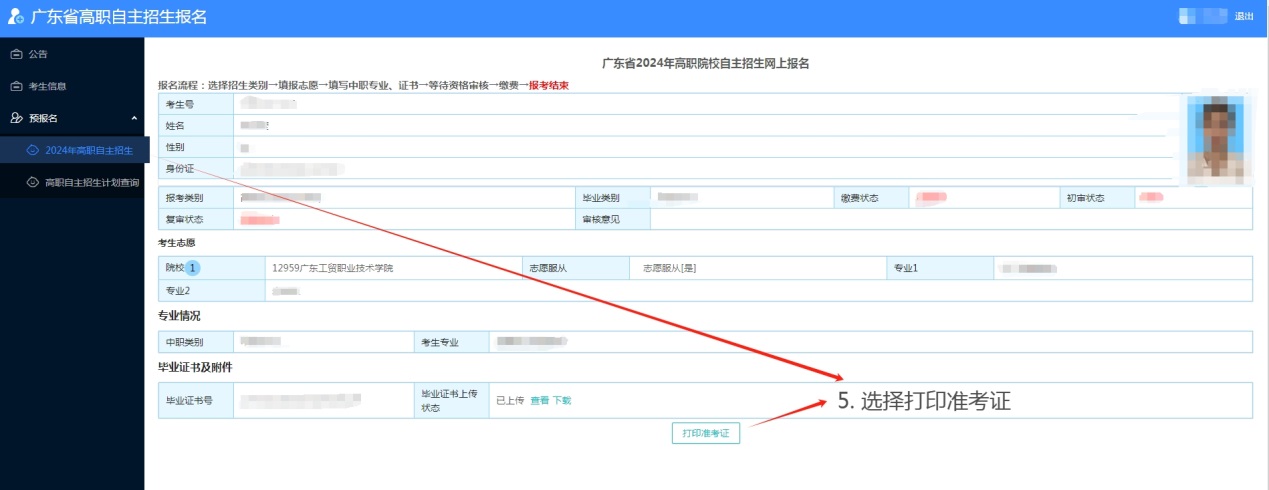The height and width of the screenshot is (490, 1269).
Task: Click the 12959广东工贸职业技术学院 school cell
Action: click(333, 268)
